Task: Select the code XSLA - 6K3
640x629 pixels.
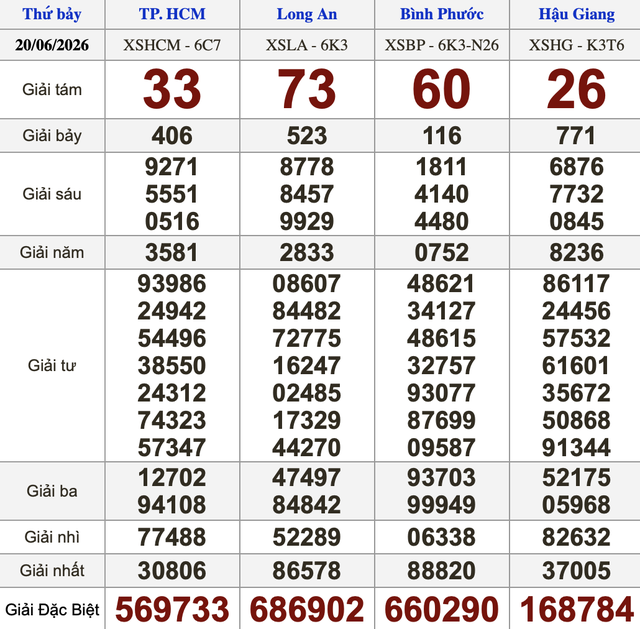Action: pos(307,45)
